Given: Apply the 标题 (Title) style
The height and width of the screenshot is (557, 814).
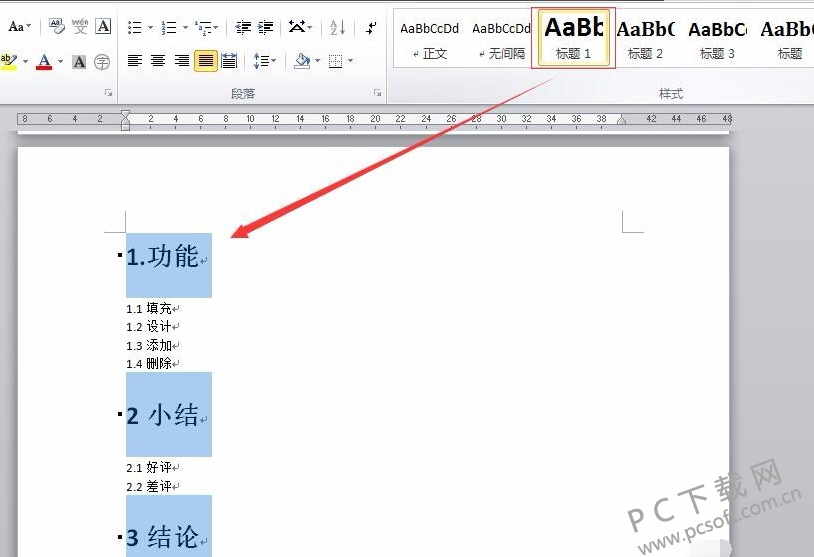Looking at the screenshot, I should click(787, 39).
